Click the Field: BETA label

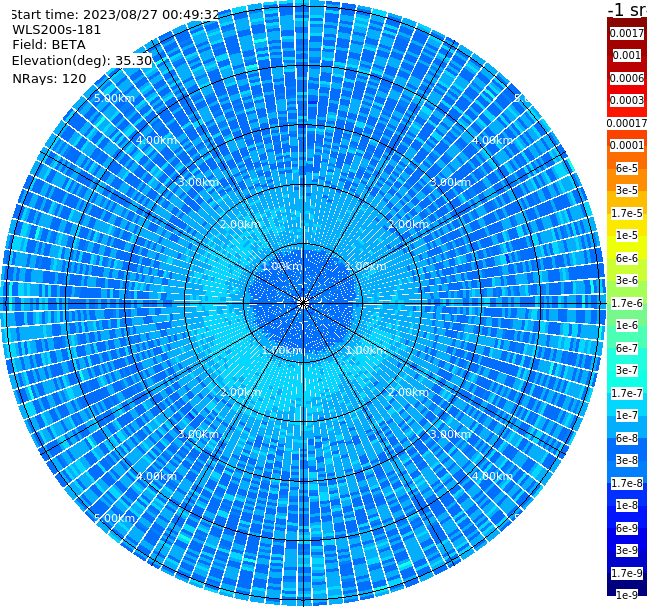(x=49, y=45)
